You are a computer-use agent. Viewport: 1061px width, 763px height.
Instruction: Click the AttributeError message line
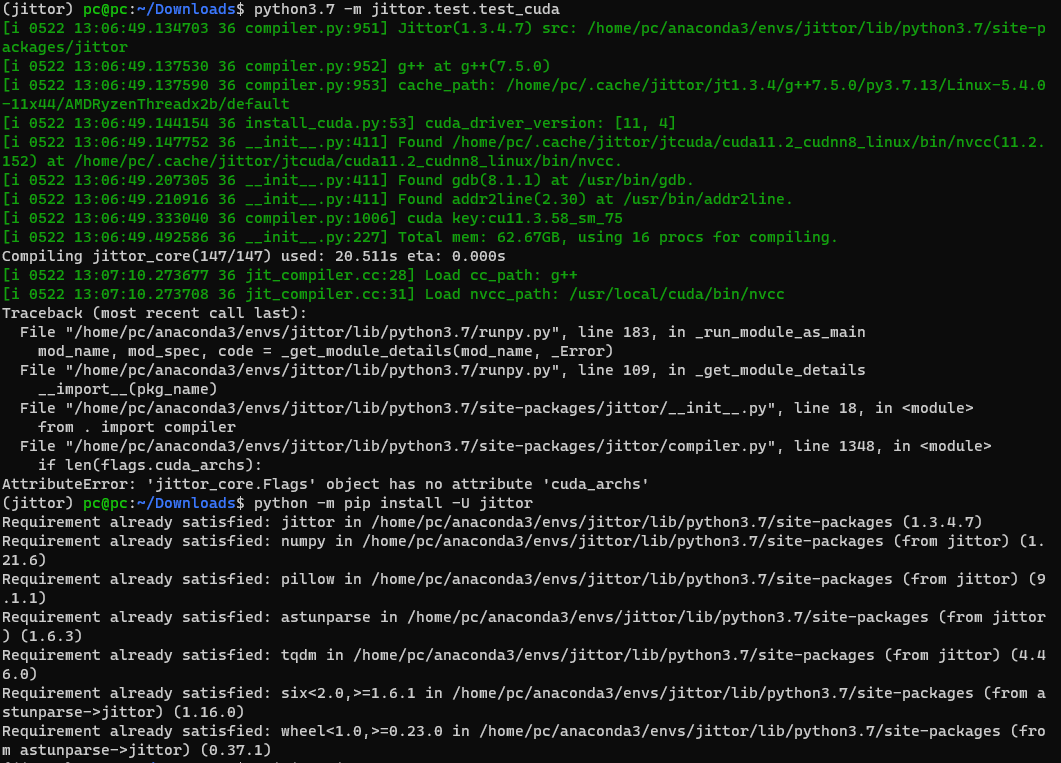point(325,484)
